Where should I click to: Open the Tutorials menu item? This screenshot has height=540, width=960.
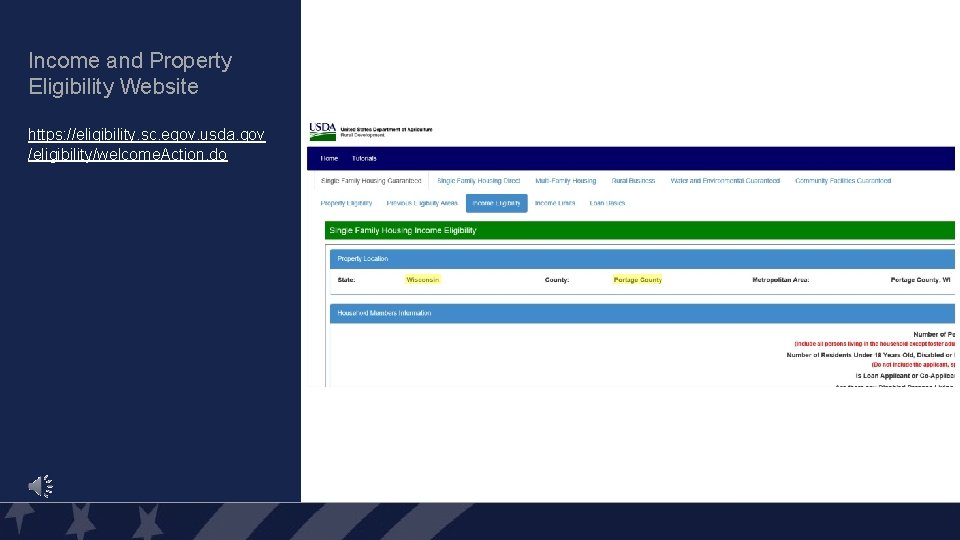364,159
